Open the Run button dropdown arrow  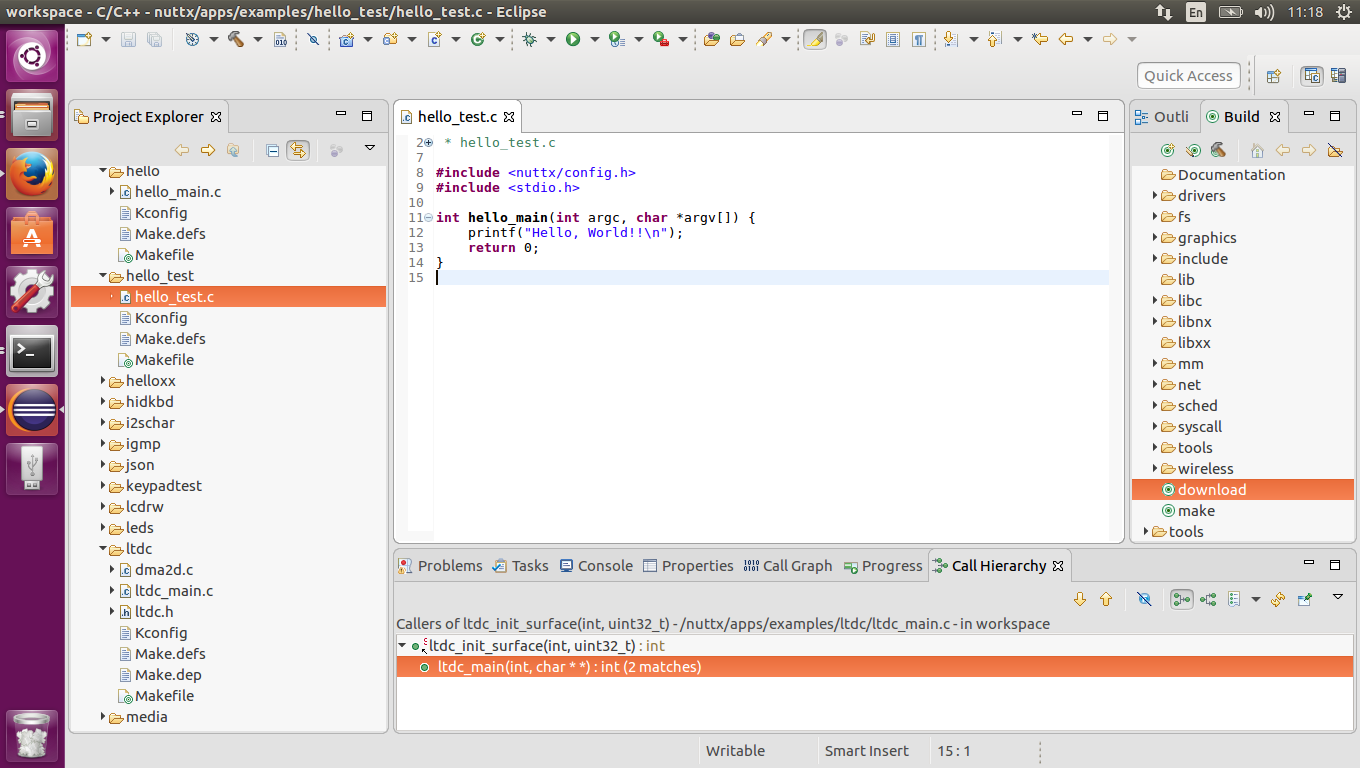pos(594,40)
